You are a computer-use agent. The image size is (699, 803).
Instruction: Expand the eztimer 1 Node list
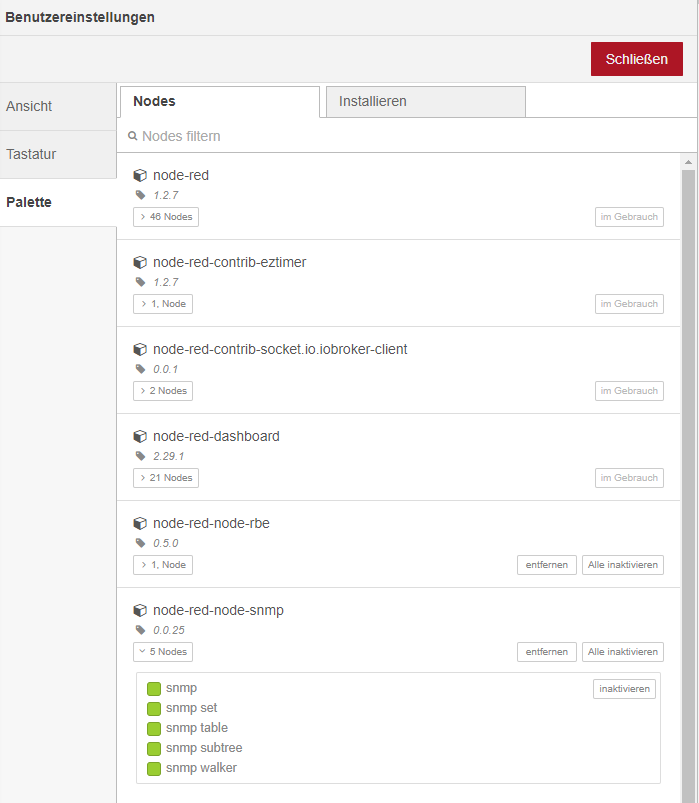[x=163, y=304]
